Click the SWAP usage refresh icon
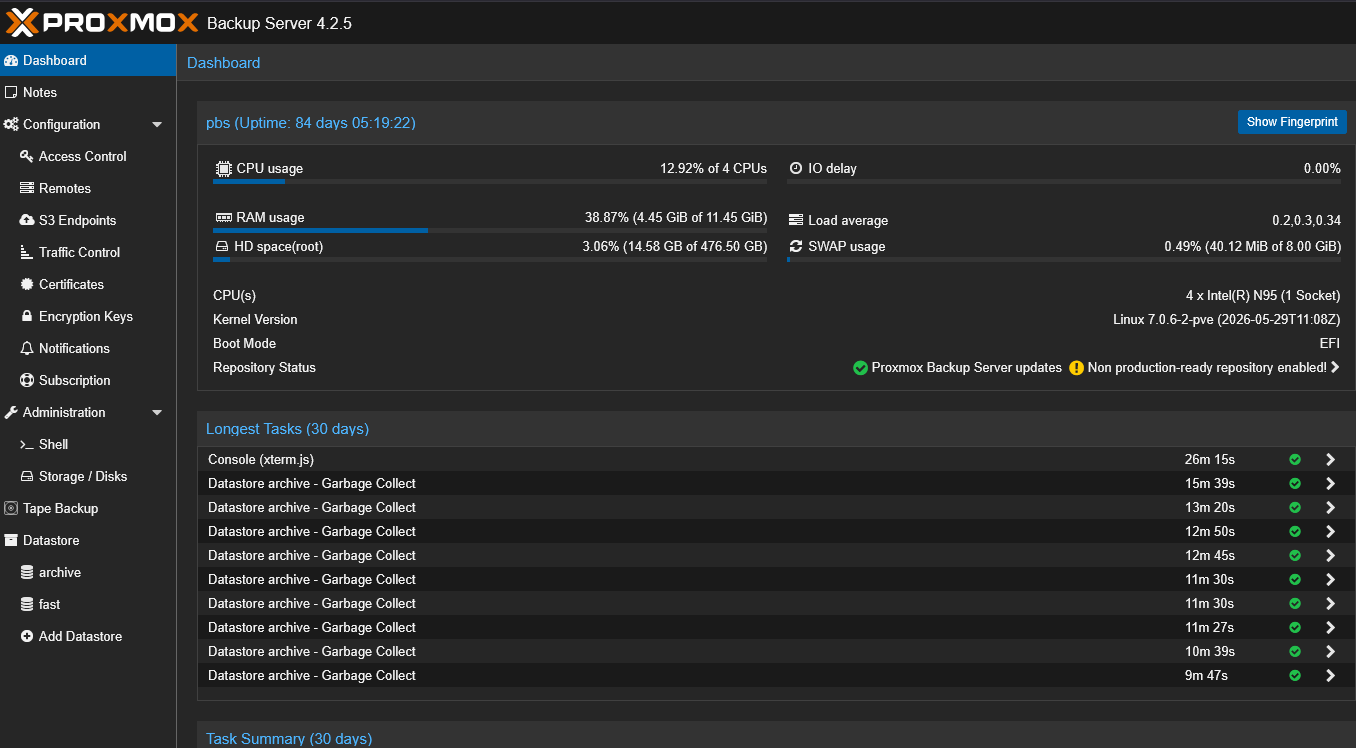 796,246
